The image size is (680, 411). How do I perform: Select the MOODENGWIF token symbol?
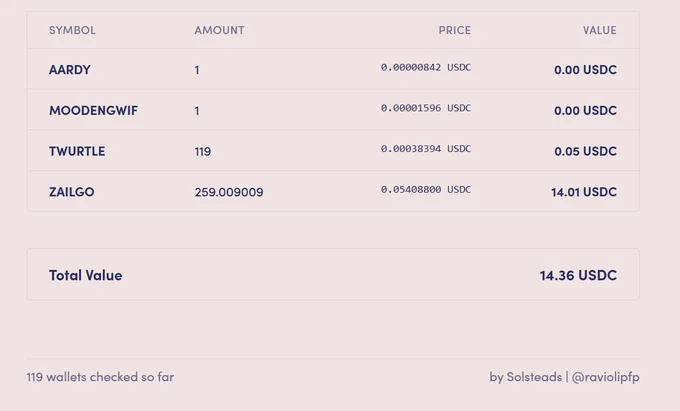(x=93, y=111)
